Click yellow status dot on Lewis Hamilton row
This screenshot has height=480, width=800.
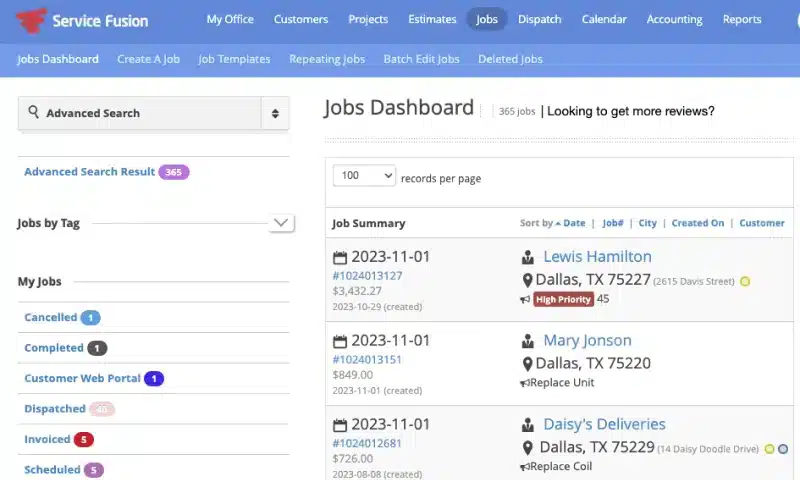[745, 281]
